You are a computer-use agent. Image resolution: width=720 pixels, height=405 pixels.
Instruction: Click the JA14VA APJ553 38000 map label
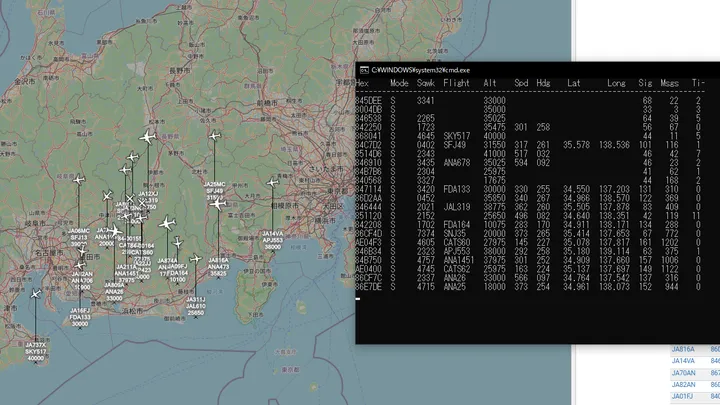pyautogui.click(x=273, y=240)
